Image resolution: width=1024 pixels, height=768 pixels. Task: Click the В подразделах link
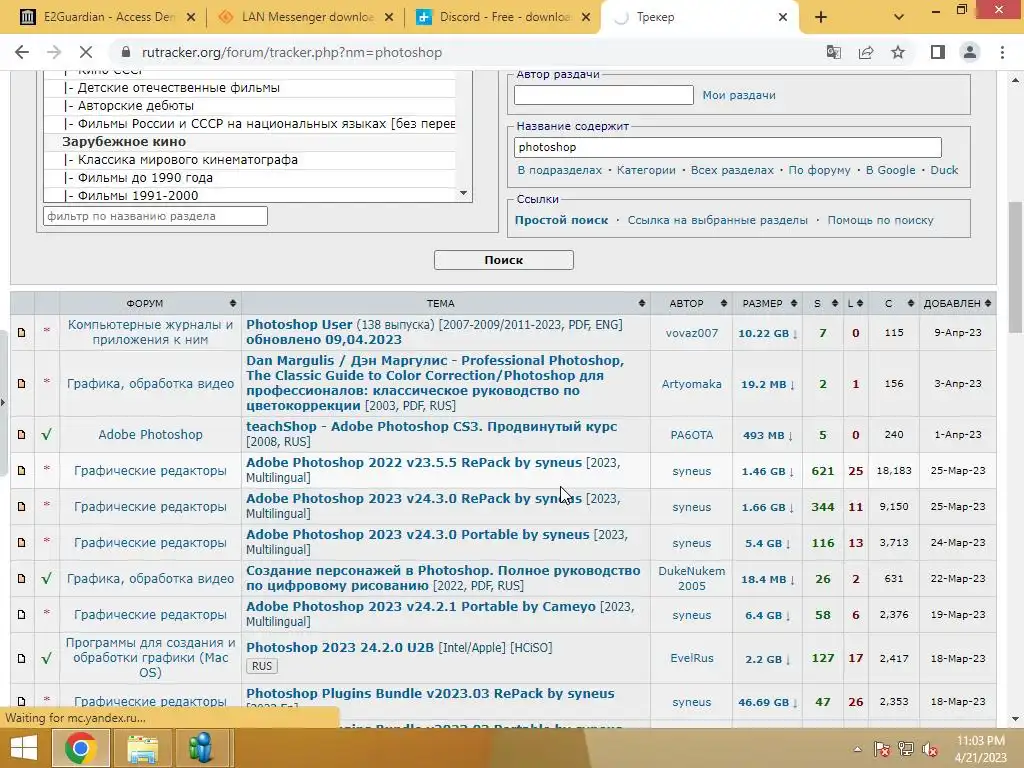pos(560,170)
